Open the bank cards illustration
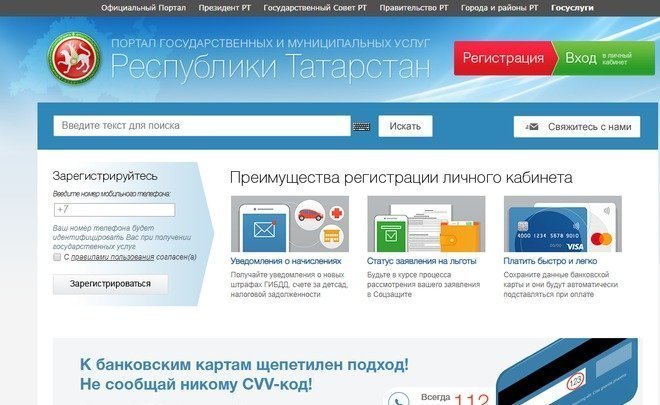 click(563, 223)
